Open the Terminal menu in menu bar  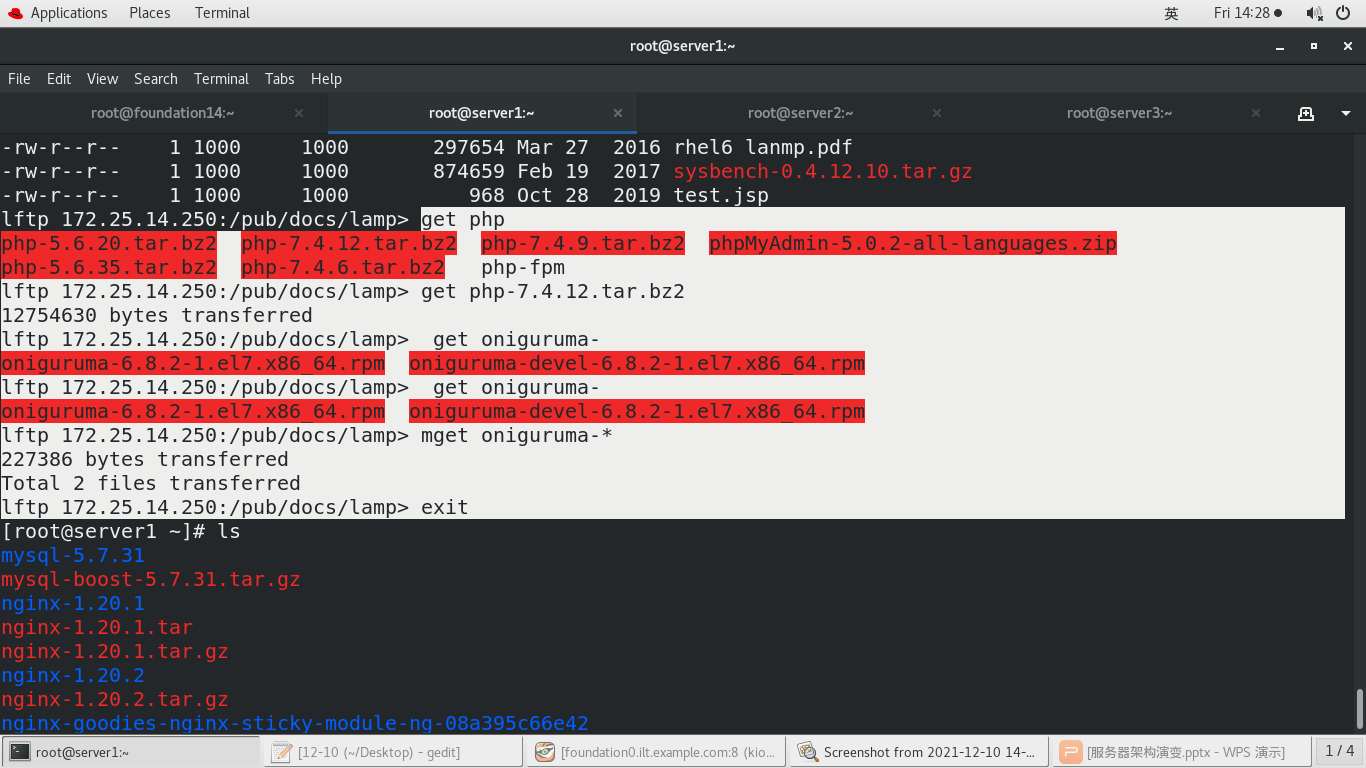221,79
